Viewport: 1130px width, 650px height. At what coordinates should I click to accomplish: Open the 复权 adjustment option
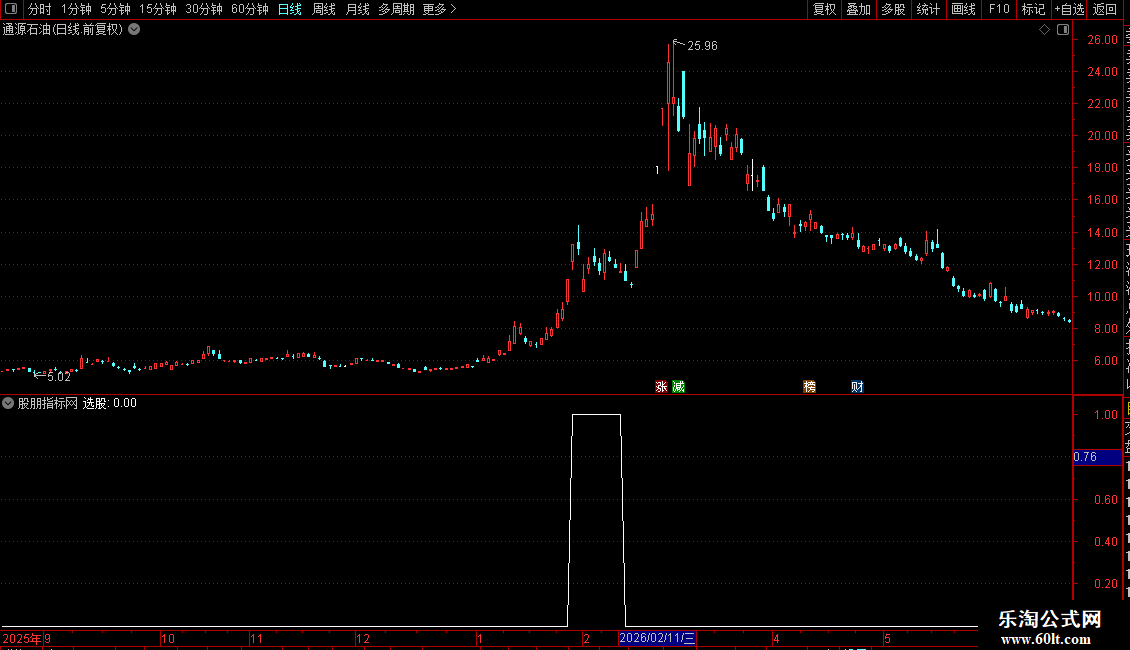coord(824,9)
